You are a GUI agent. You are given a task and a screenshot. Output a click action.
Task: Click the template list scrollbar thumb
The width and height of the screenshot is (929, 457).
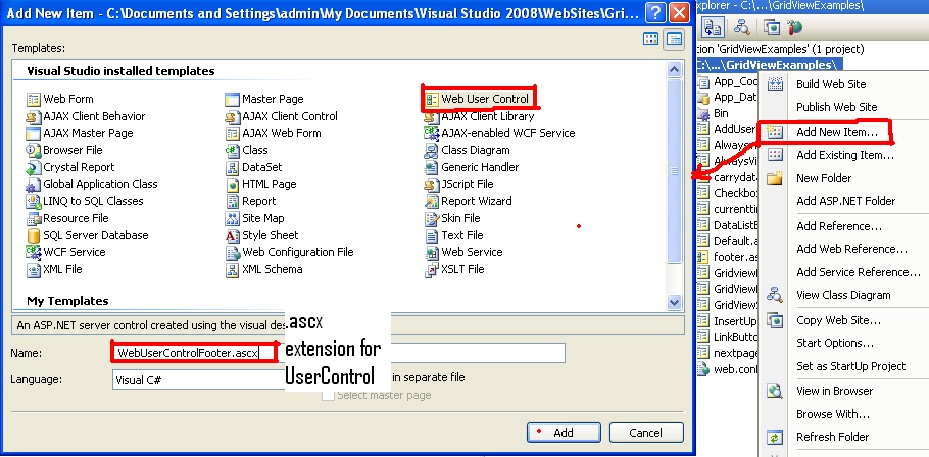pos(674,171)
